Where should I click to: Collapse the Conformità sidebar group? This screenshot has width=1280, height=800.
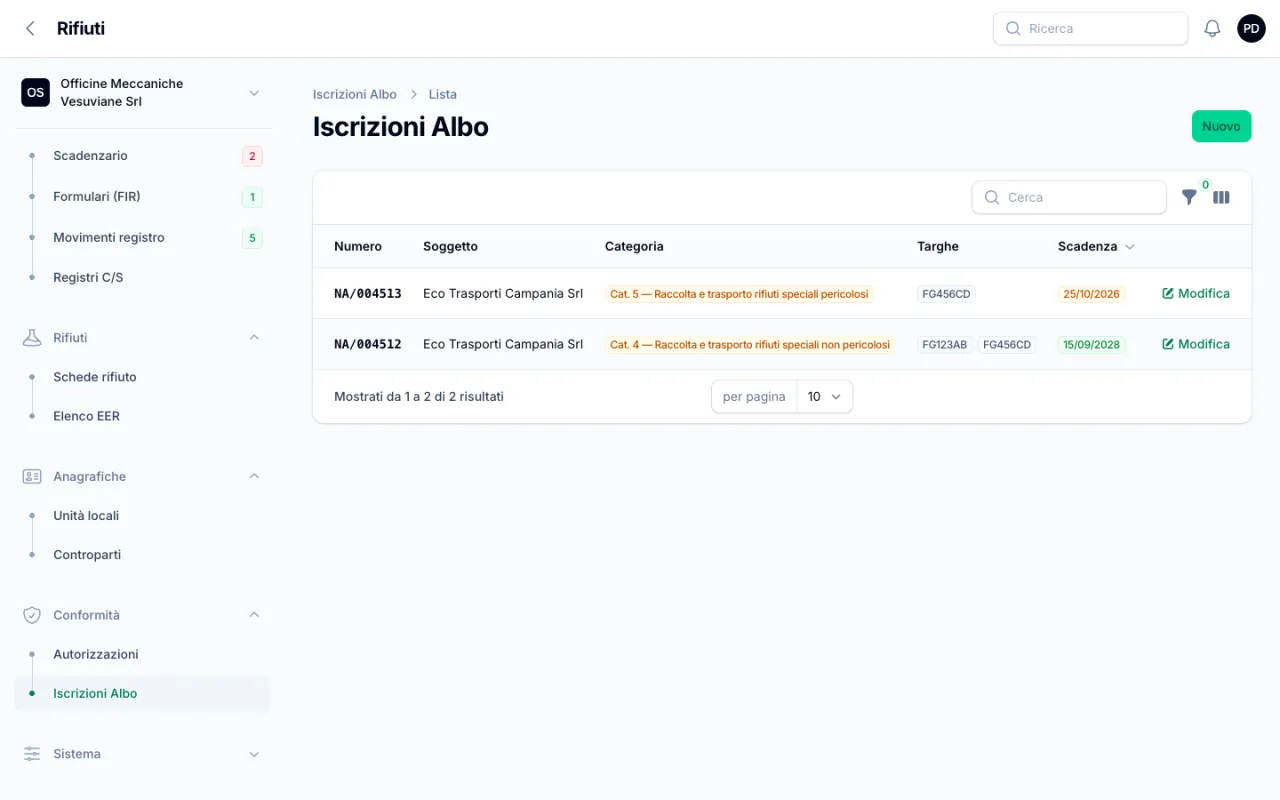point(254,615)
